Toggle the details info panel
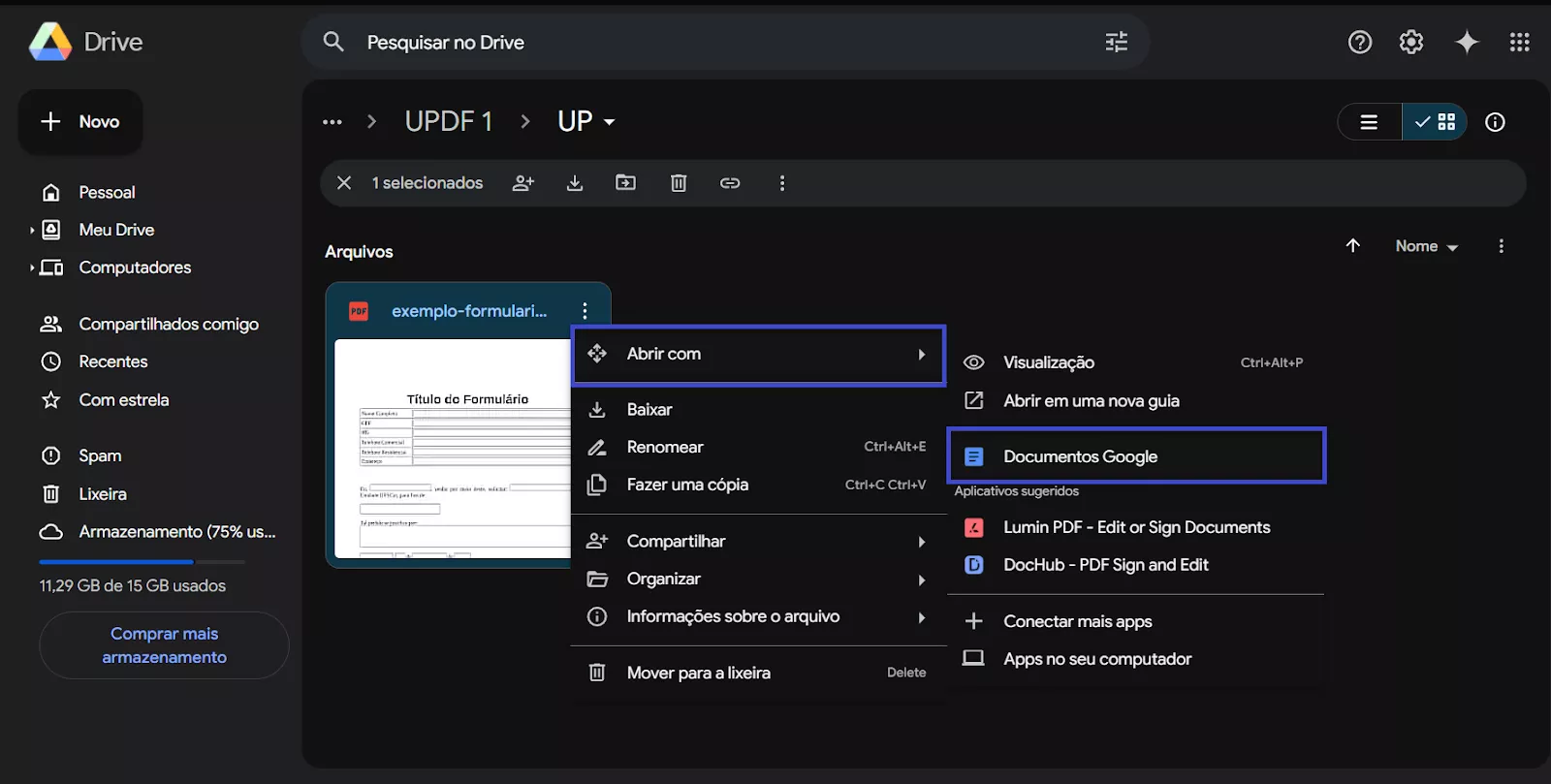Viewport: 1551px width, 784px height. (x=1495, y=122)
